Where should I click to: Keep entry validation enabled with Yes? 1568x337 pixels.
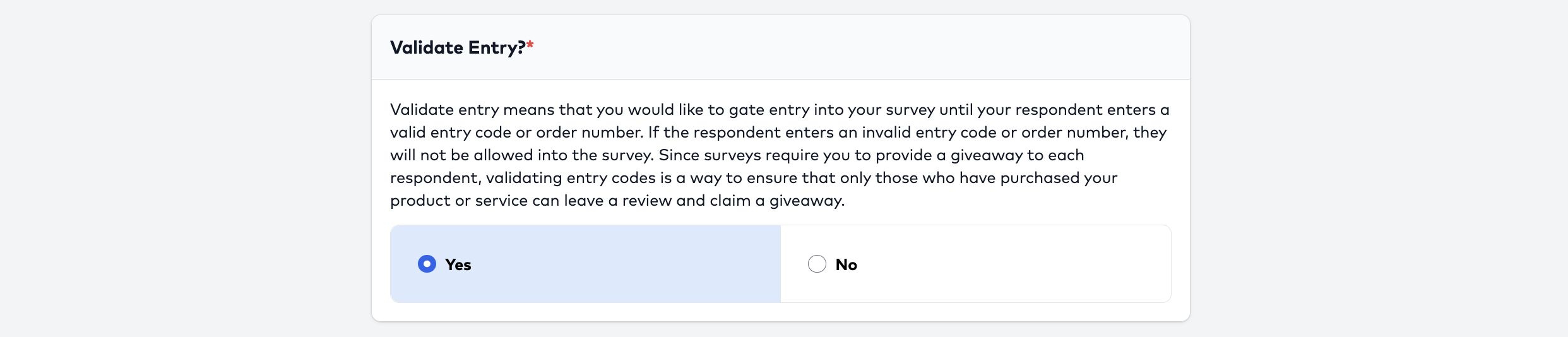click(x=427, y=264)
